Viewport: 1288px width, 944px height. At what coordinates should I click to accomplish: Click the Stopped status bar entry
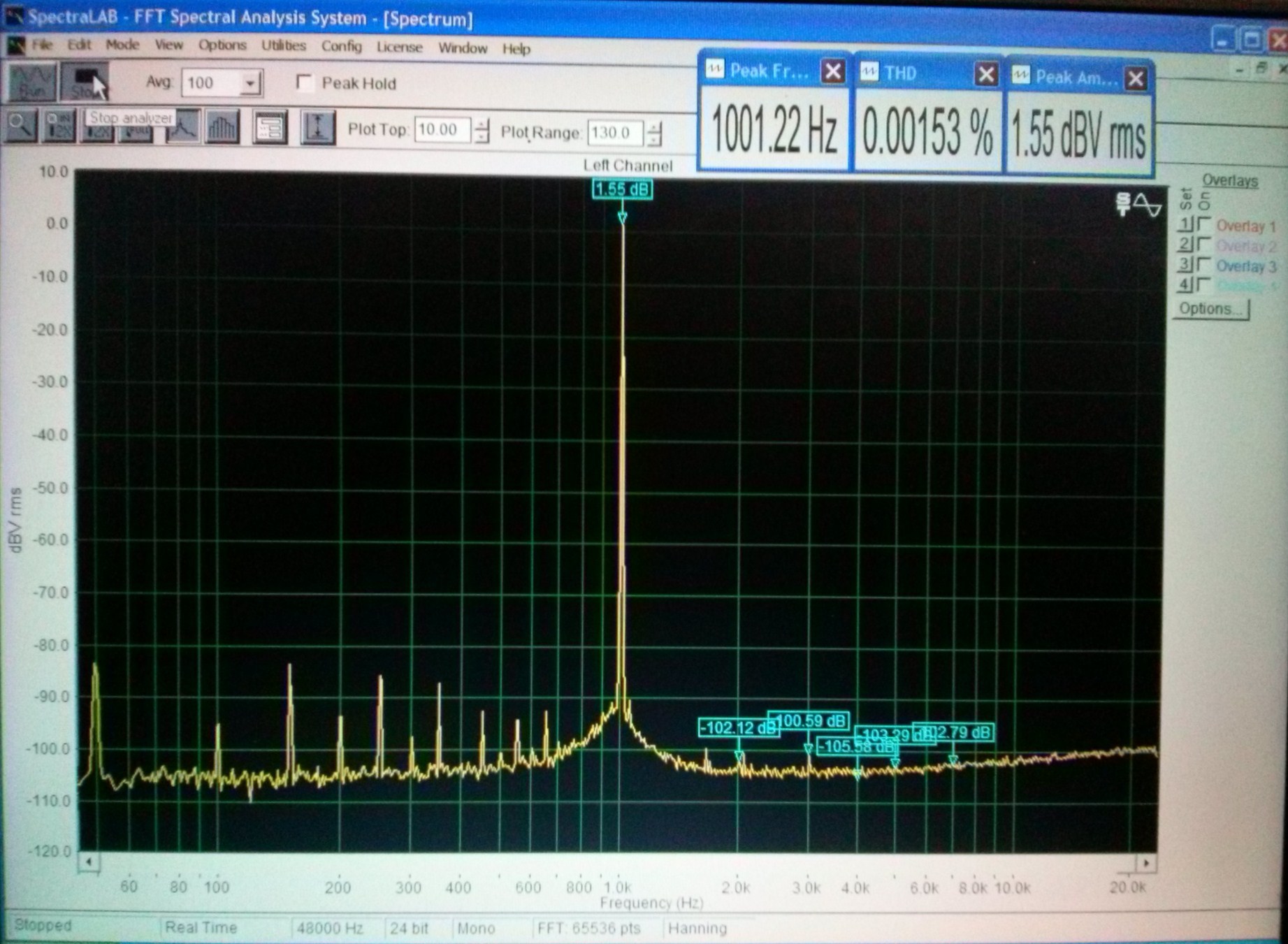(x=43, y=926)
